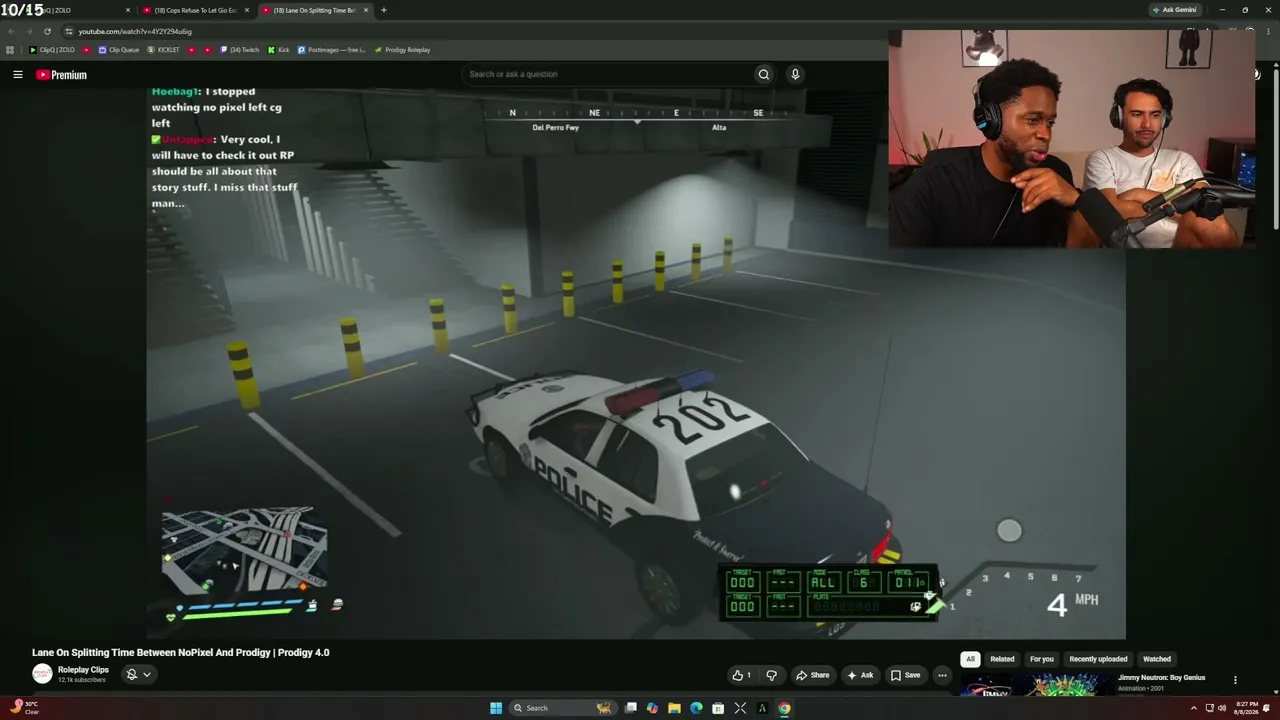Open Jimmy Neutron: Boy Genius title link
Screen dimensions: 1280x720
[x=1161, y=678]
